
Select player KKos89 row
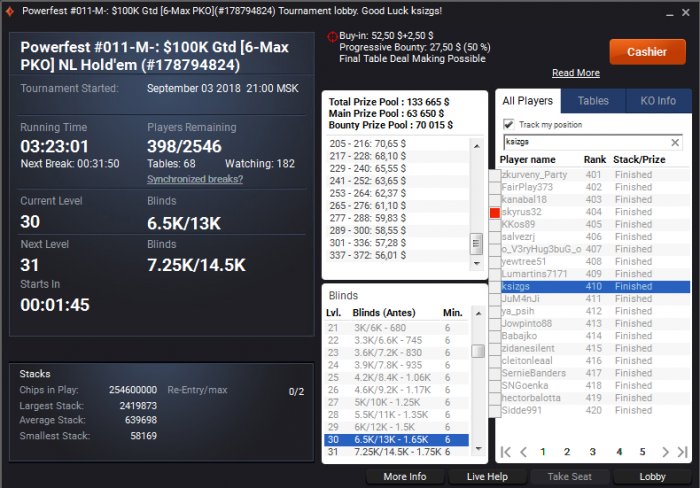pos(595,225)
